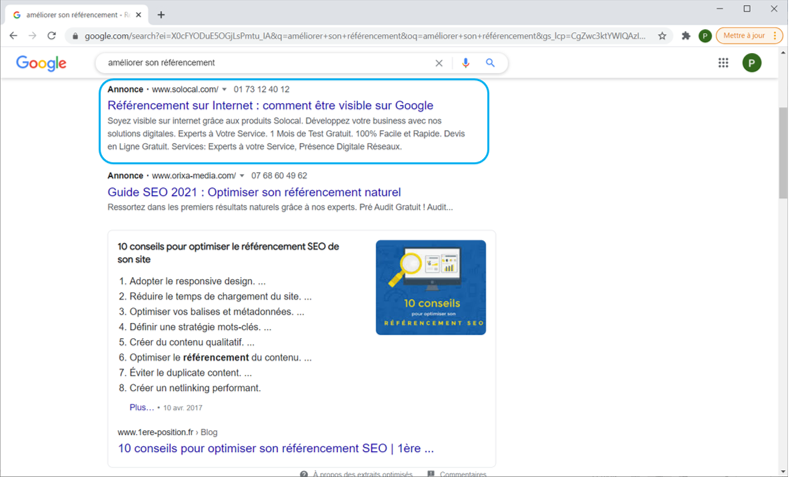Click the www.solocal.com ad URL
Image resolution: width=790 pixels, height=477 pixels.
pyautogui.click(x=185, y=90)
